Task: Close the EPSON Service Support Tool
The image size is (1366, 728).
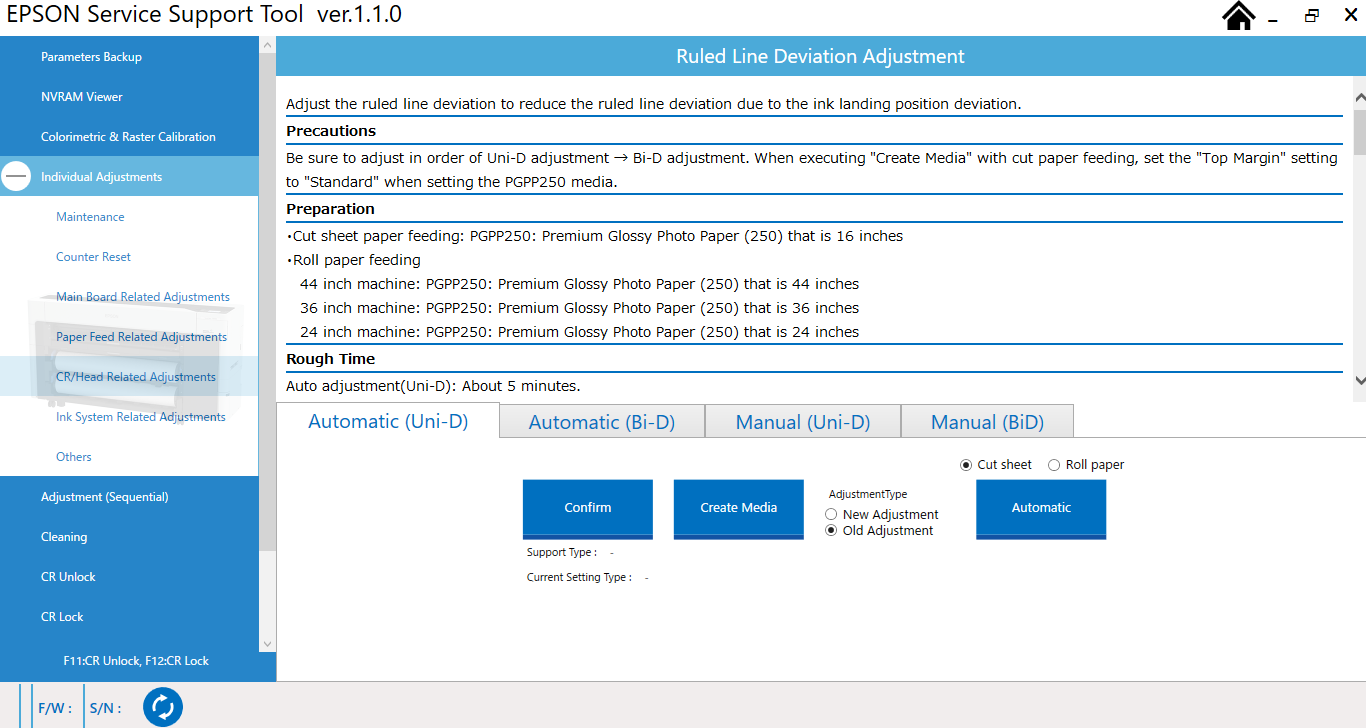Action: 1350,15
